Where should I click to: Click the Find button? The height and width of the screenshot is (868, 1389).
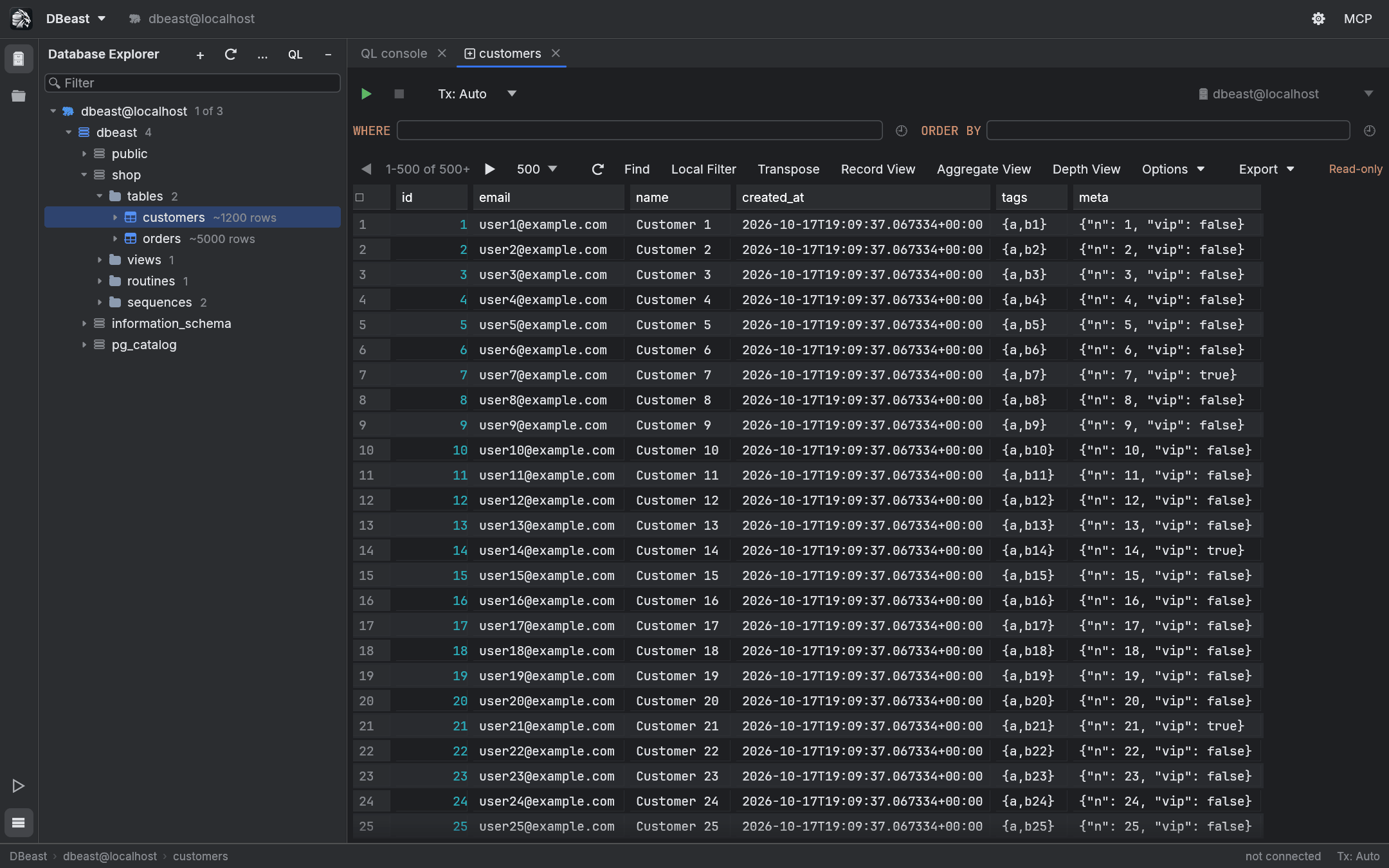click(x=637, y=169)
